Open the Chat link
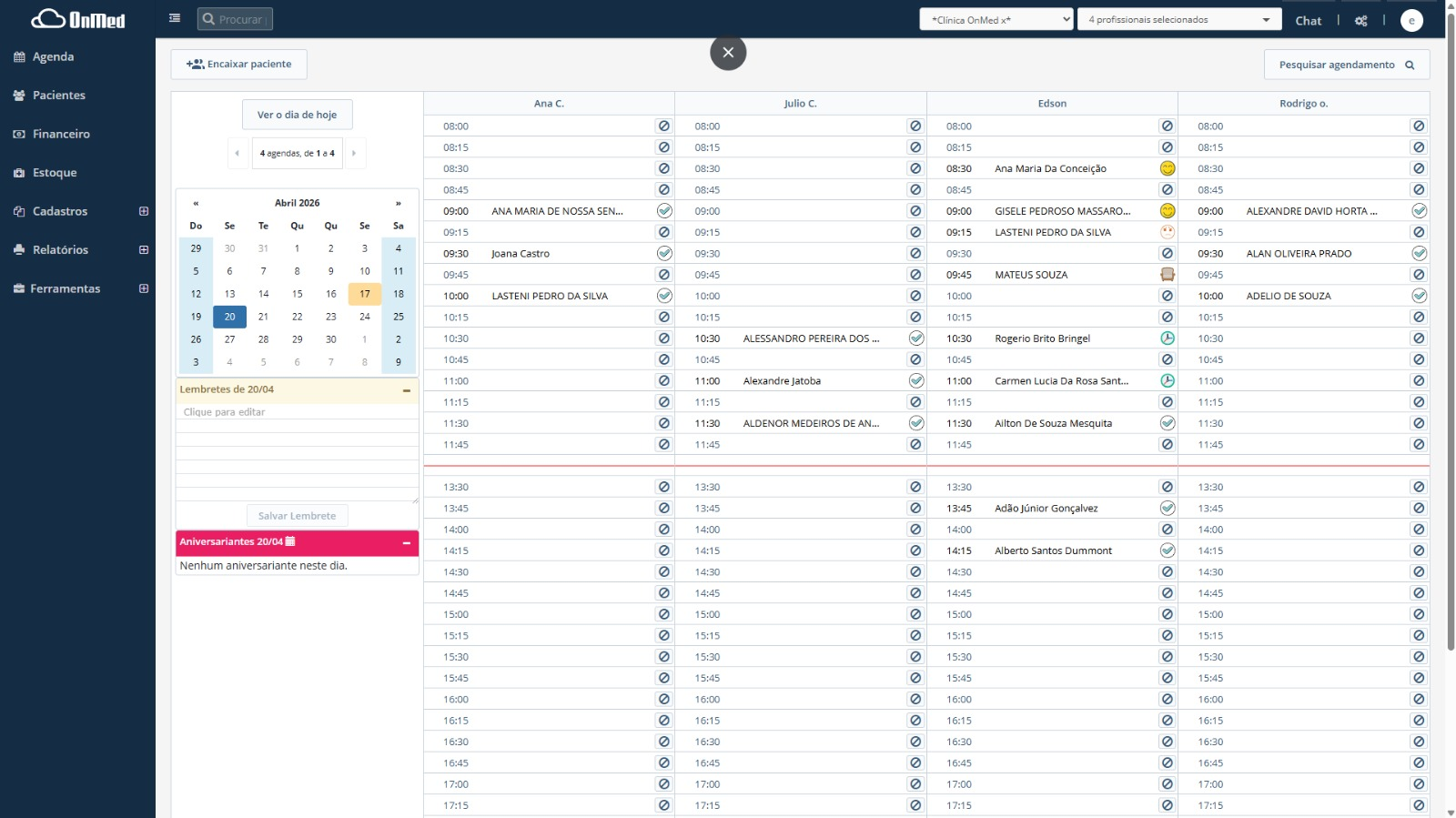The image size is (1456, 818). tap(1309, 20)
